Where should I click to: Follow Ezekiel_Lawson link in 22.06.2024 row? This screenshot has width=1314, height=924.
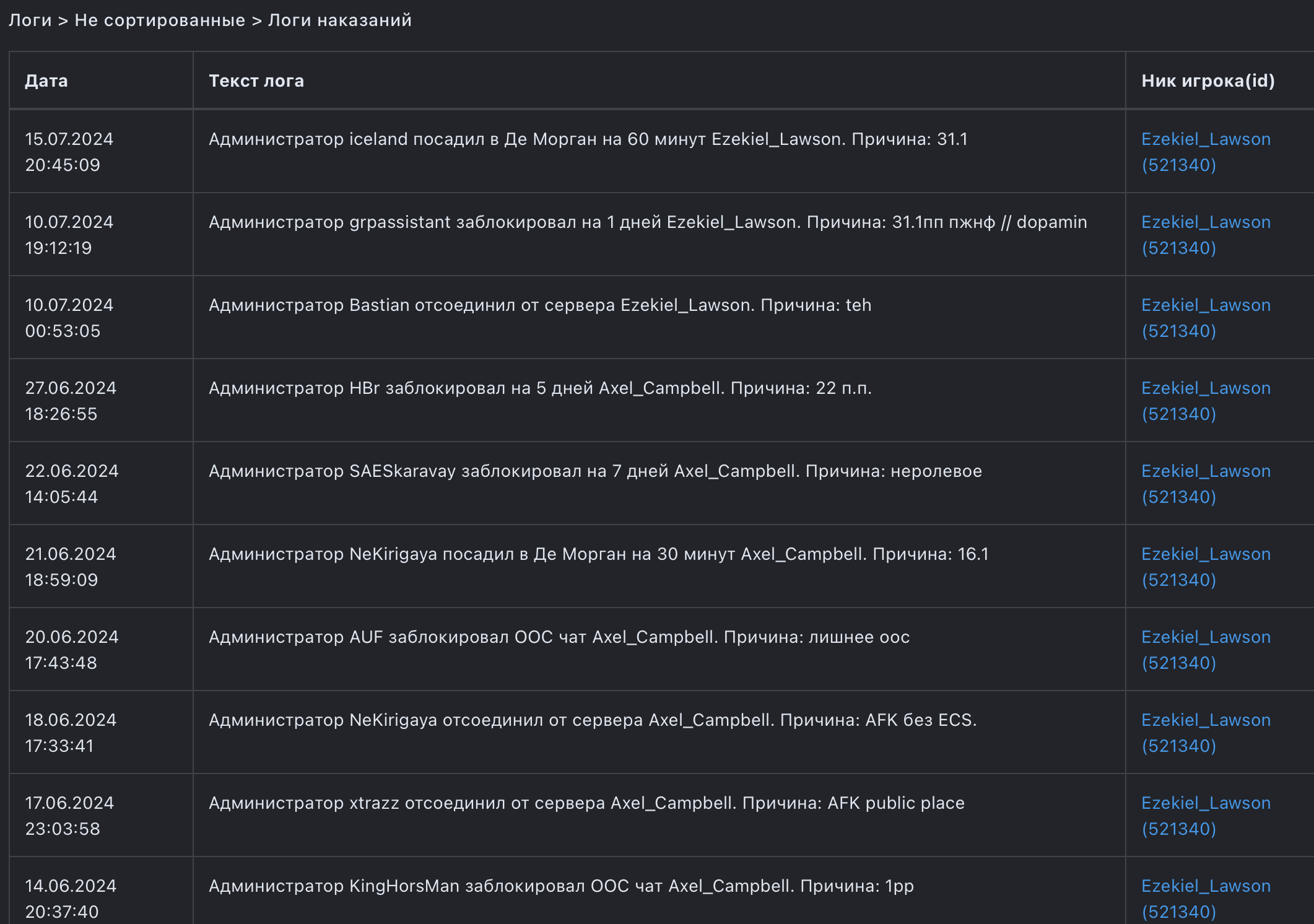tap(1206, 484)
